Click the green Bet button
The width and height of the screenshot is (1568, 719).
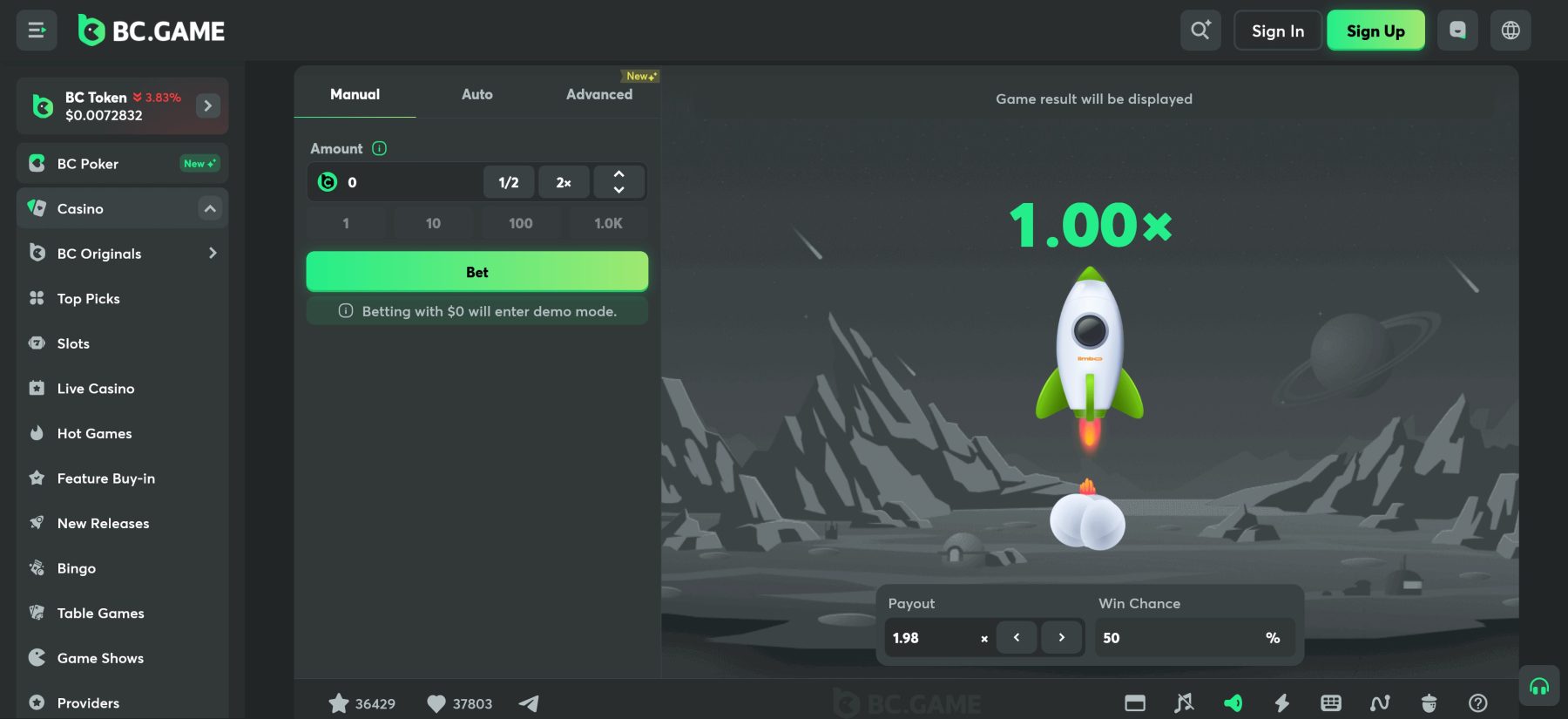coord(476,272)
